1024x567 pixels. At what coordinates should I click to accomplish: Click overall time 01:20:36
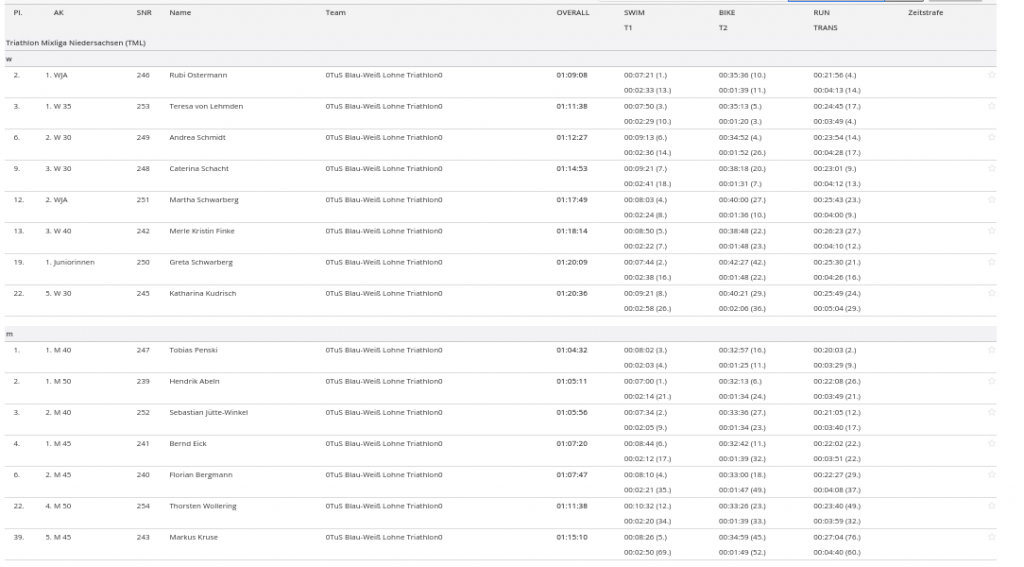572,293
